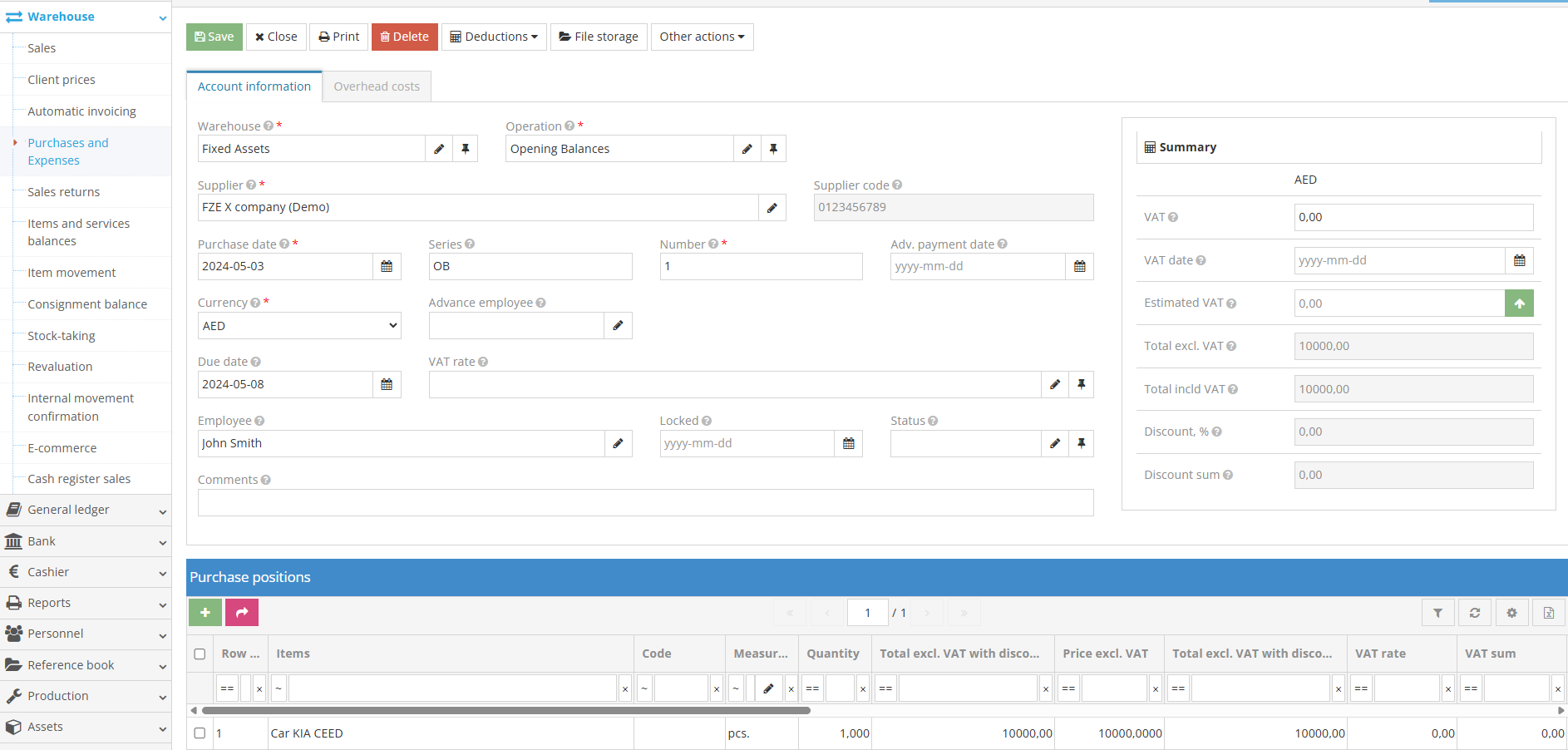Check the Car KIA CEED row checkbox
Image resolution: width=1568 pixels, height=750 pixels.
tap(200, 733)
